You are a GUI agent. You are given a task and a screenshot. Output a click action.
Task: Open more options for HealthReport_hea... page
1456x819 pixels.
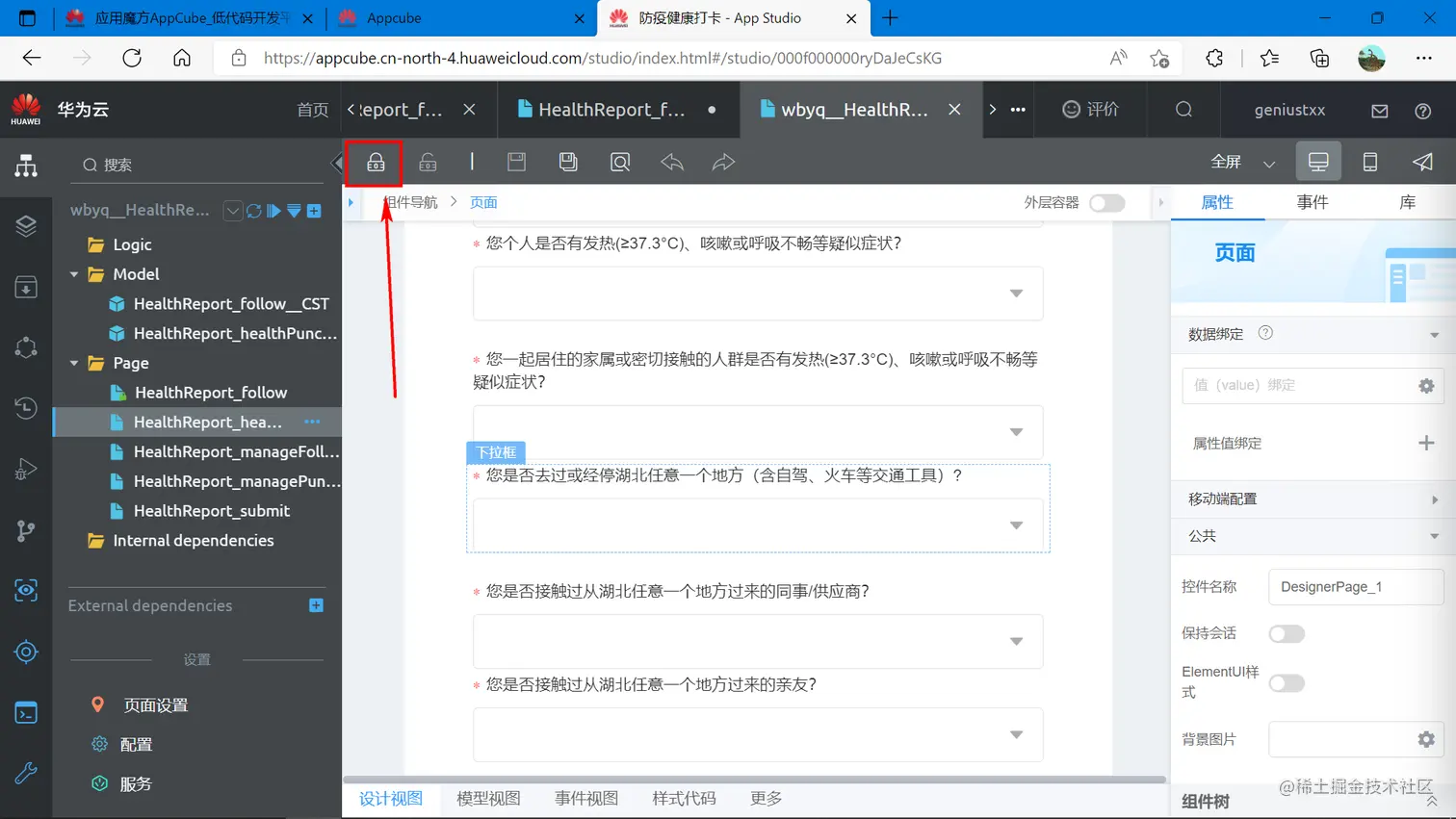[312, 422]
